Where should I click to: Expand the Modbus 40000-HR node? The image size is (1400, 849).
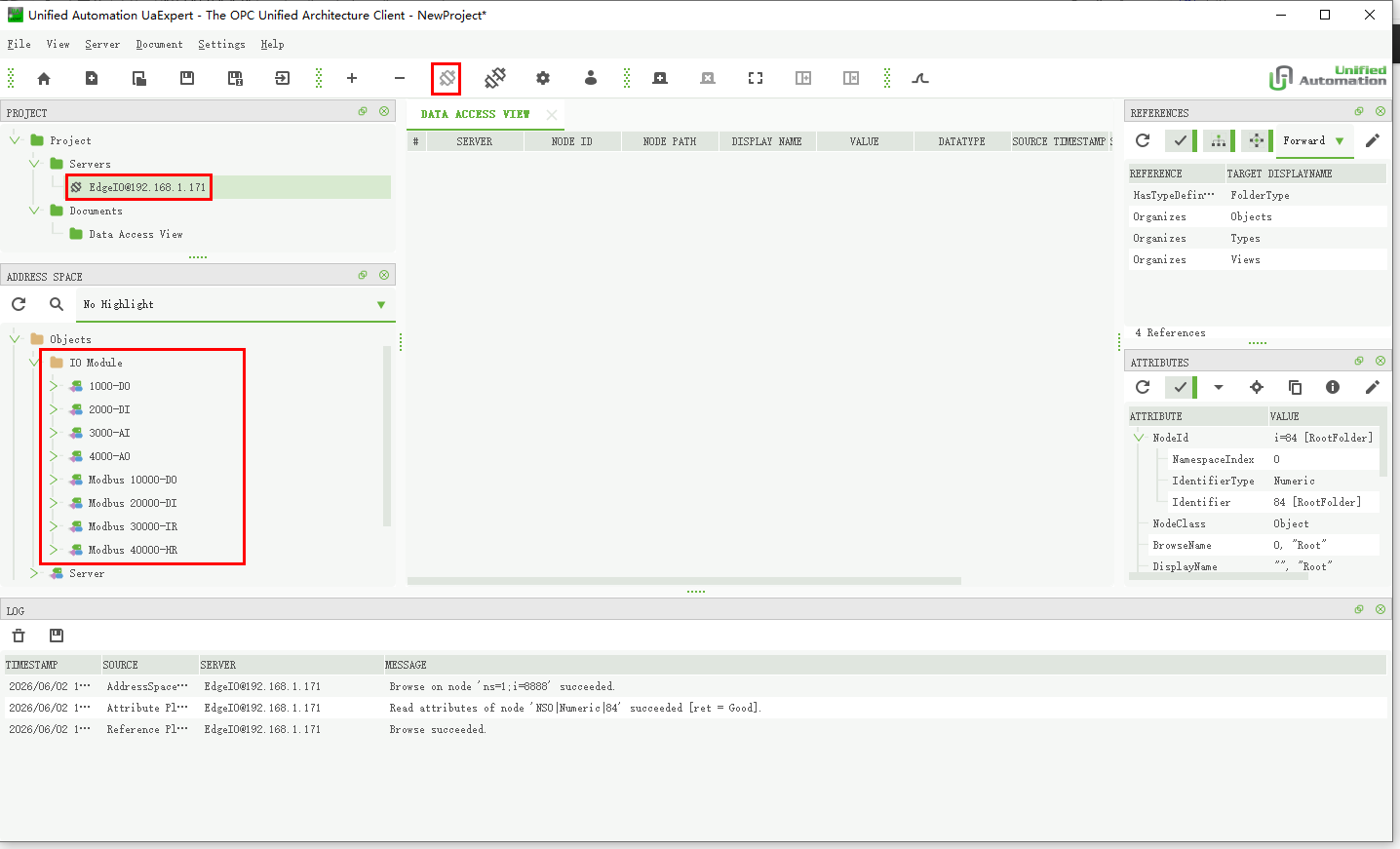[x=54, y=550]
